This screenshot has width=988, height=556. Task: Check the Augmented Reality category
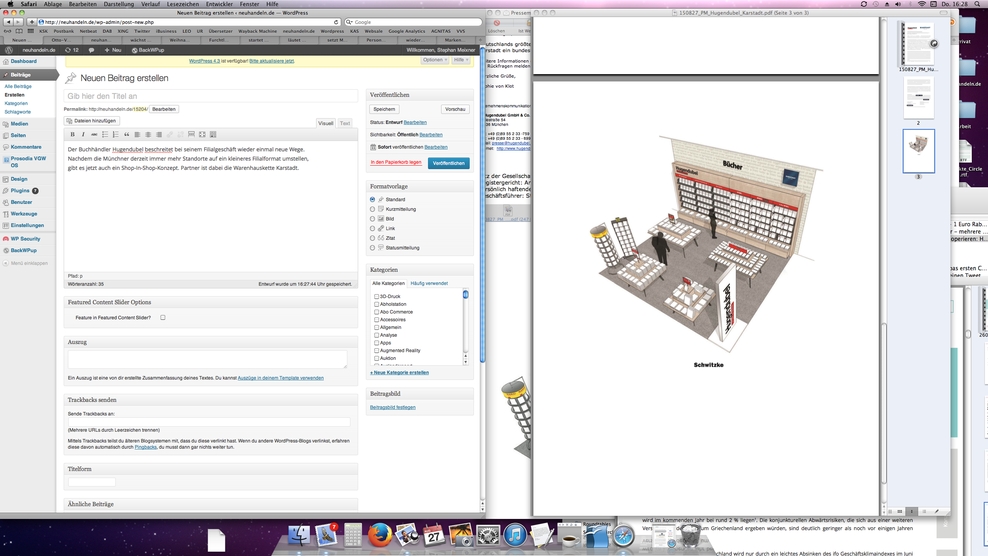376,350
